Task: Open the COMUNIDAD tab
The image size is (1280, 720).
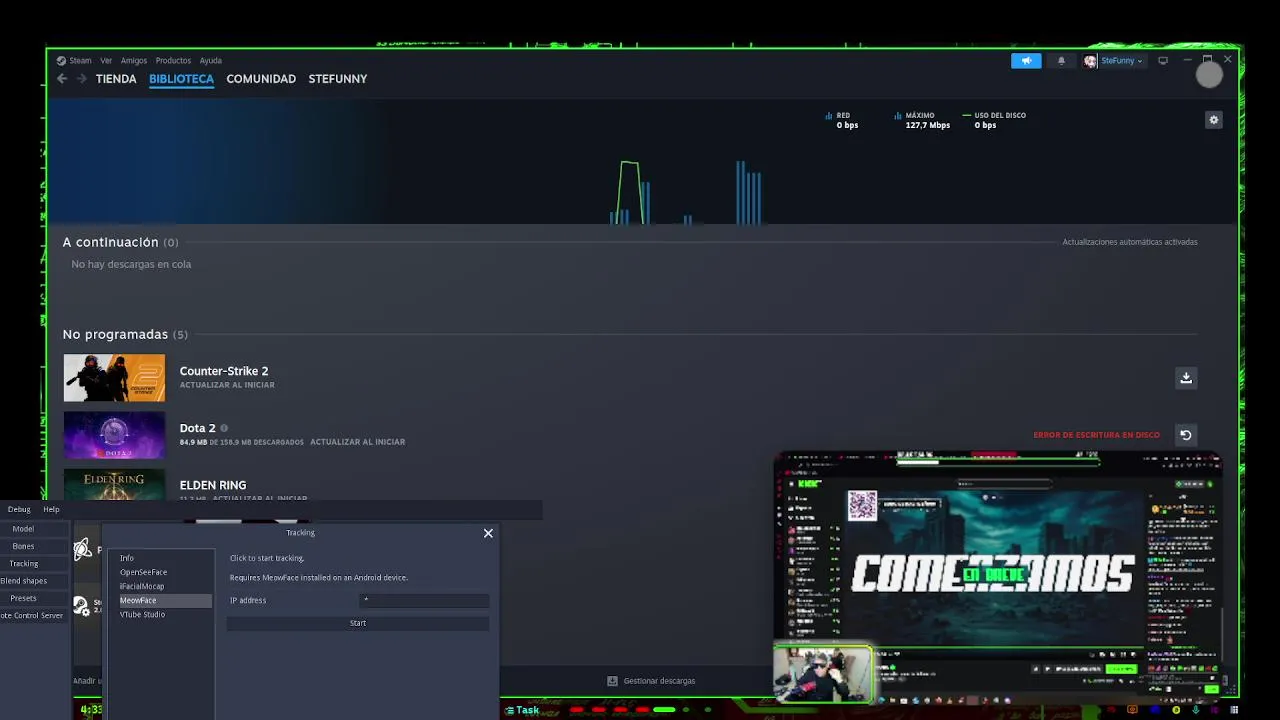Action: tap(261, 79)
